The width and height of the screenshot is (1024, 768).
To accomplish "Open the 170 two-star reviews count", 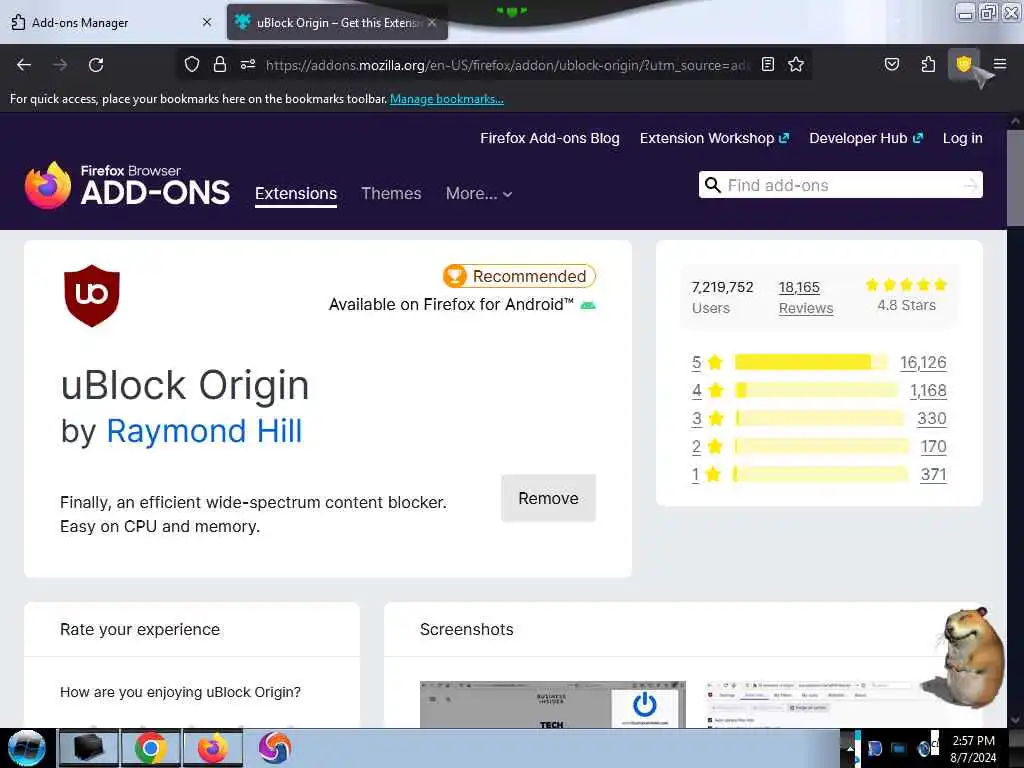I will click(x=933, y=447).
